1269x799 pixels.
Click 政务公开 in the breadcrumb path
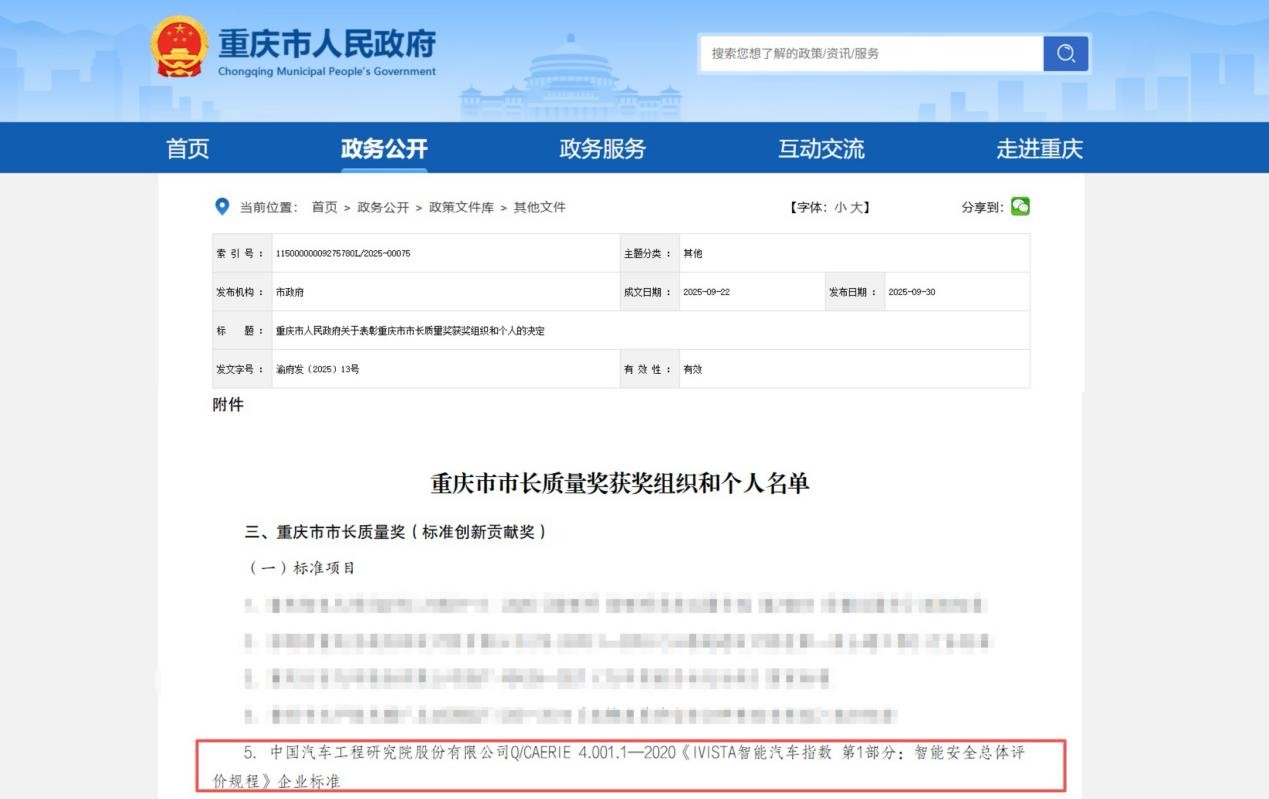[383, 207]
